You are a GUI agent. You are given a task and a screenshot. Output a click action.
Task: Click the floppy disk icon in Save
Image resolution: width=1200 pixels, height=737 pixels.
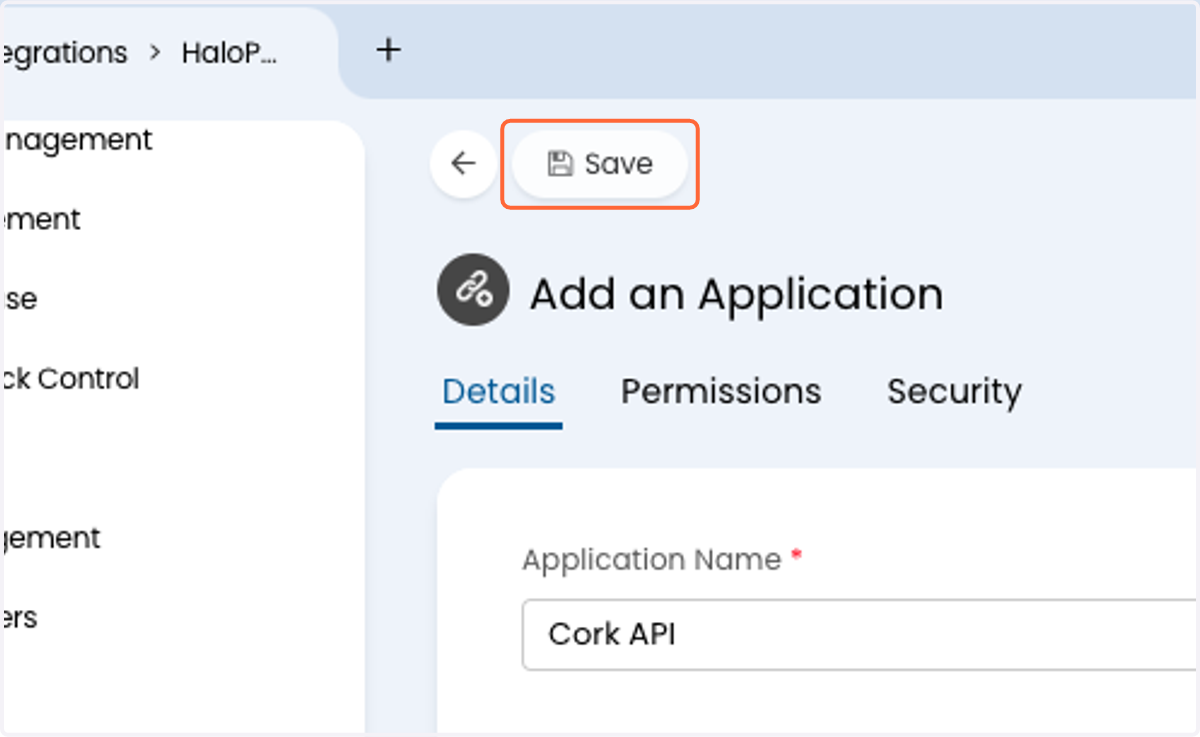click(560, 164)
